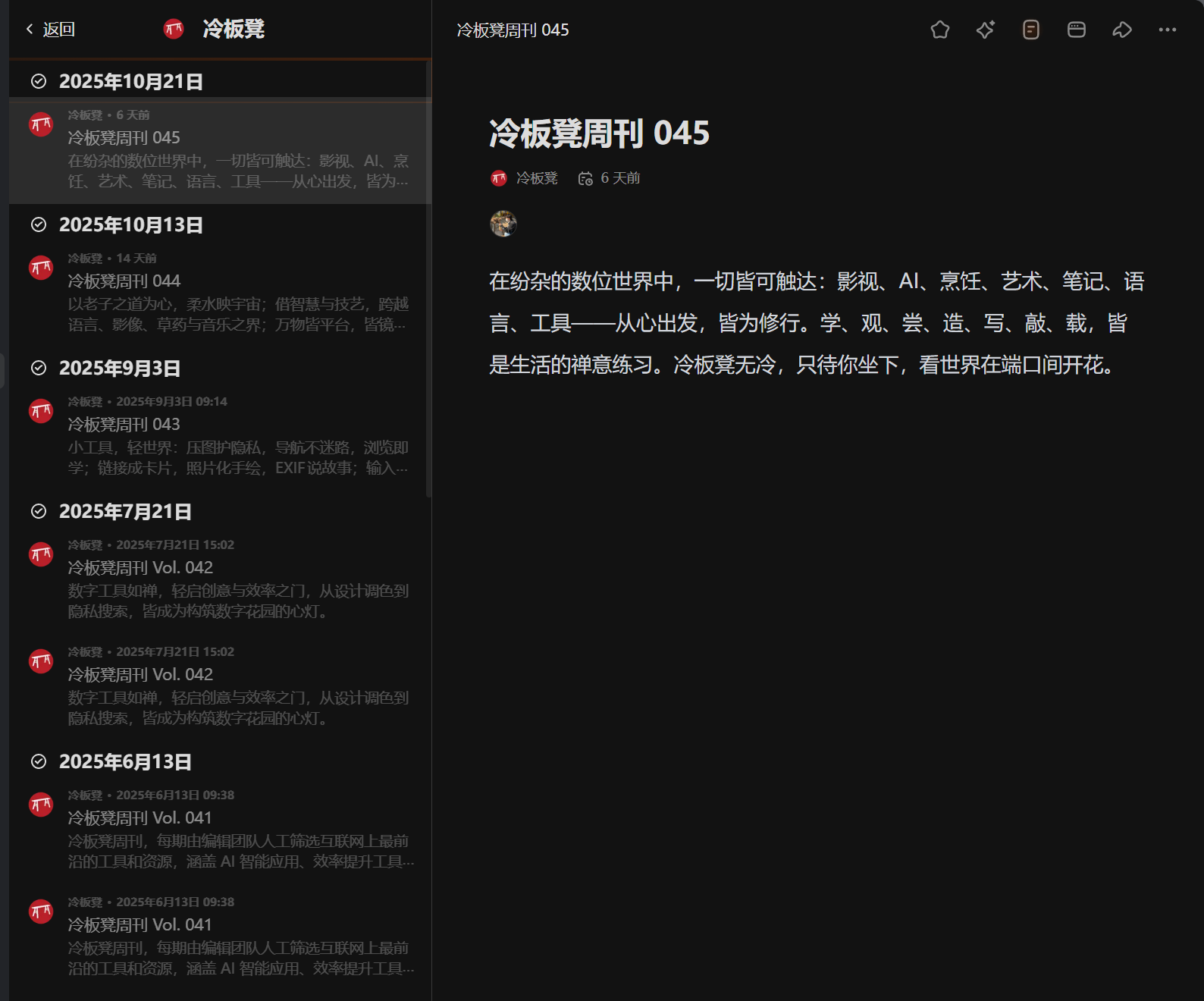Image resolution: width=1204 pixels, height=1001 pixels.
Task: Click the share arrow icon
Action: (1121, 30)
